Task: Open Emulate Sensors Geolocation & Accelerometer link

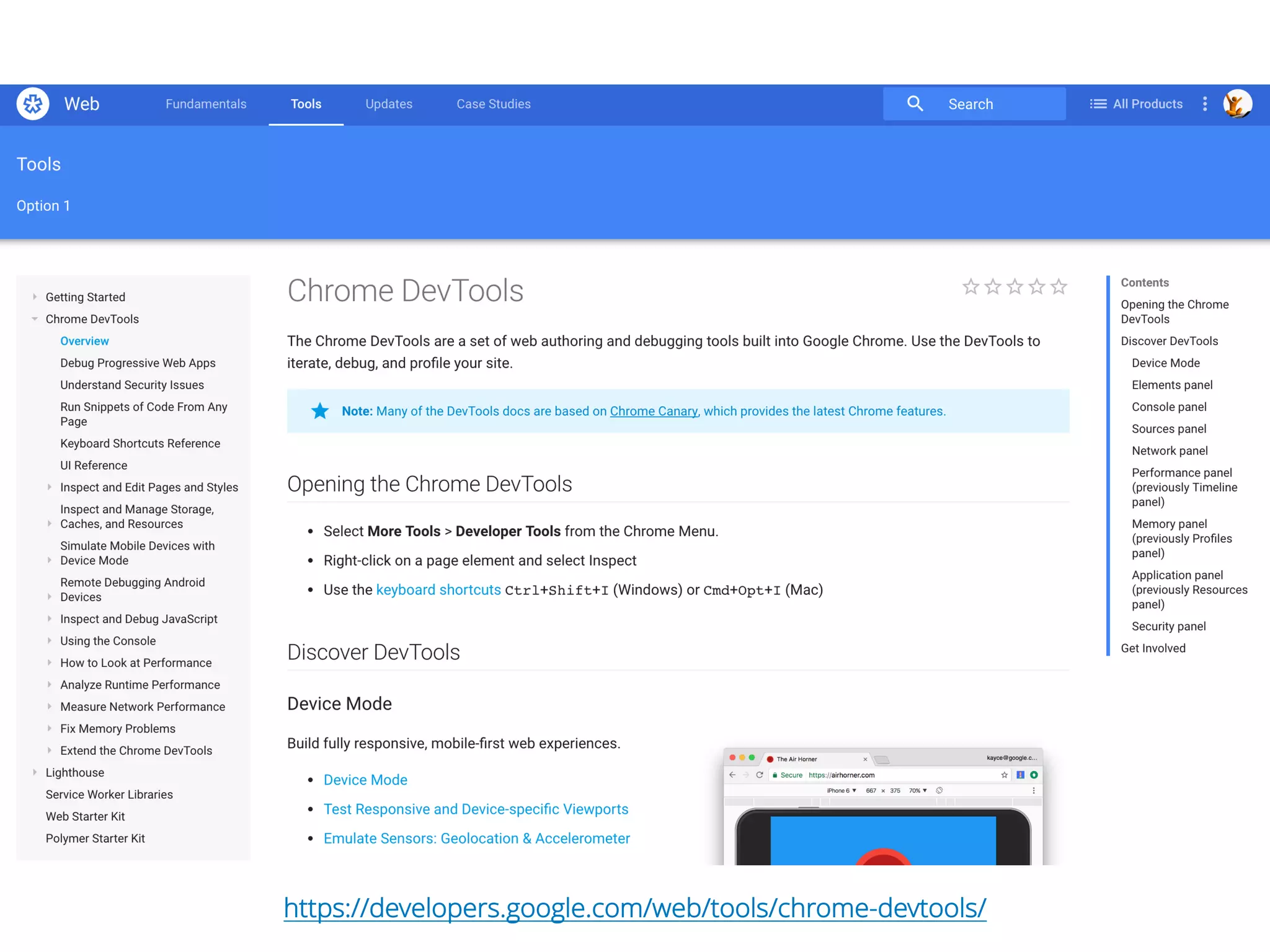Action: [x=477, y=838]
